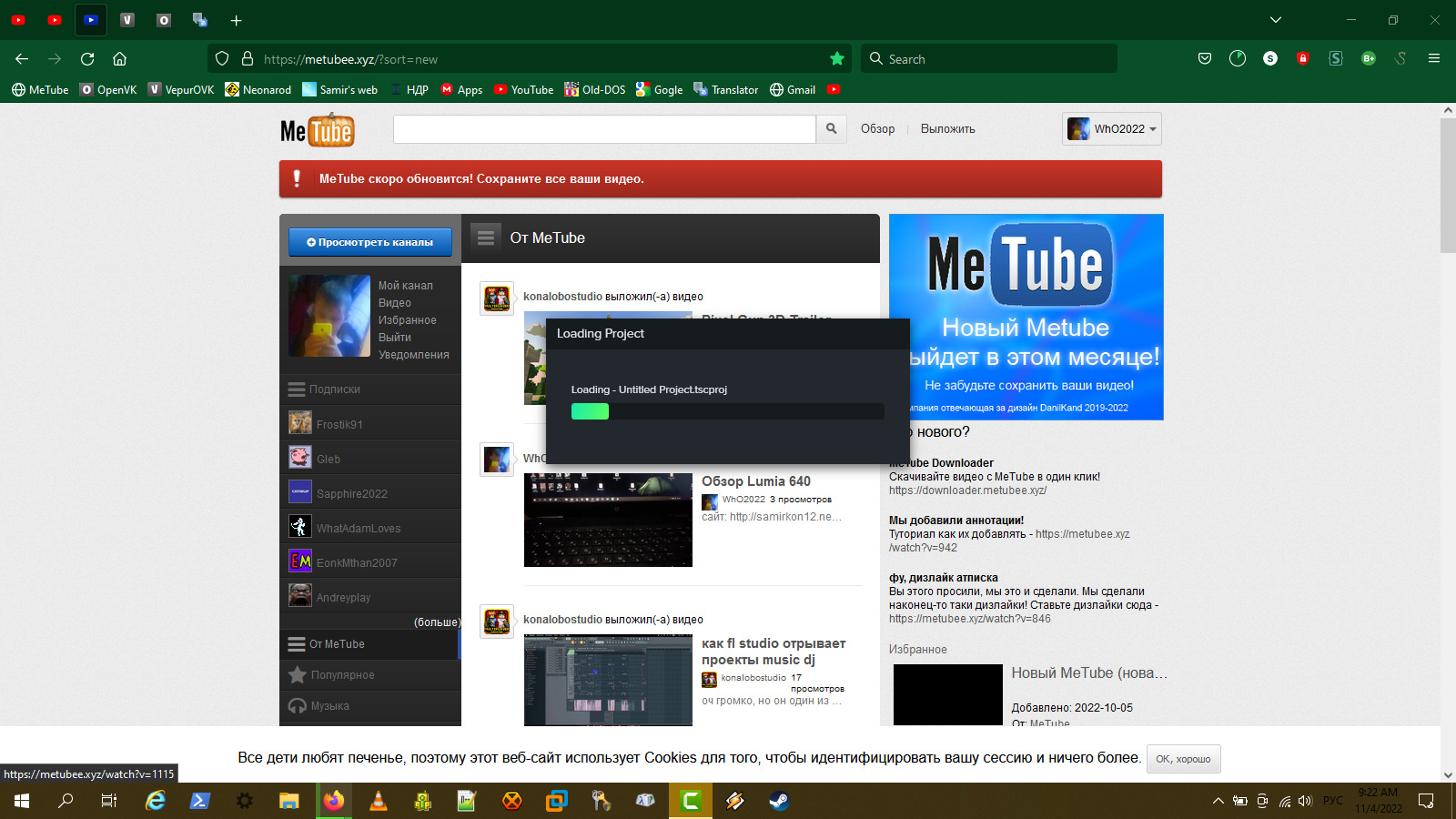The width and height of the screenshot is (1456, 819).
Task: Open the downloader.metubee.xyz link
Action: click(967, 490)
